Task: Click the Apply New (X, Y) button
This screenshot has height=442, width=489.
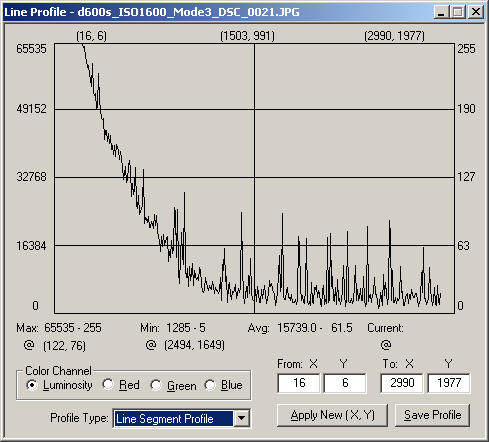Action: click(332, 415)
